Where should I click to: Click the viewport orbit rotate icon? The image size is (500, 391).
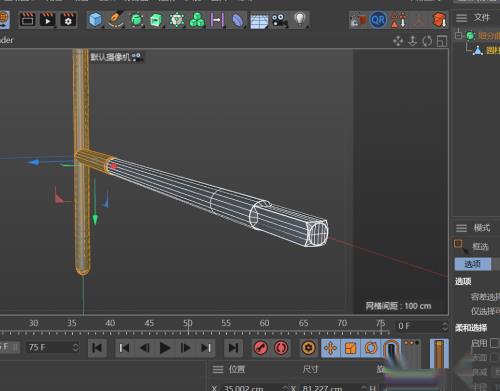[427, 41]
